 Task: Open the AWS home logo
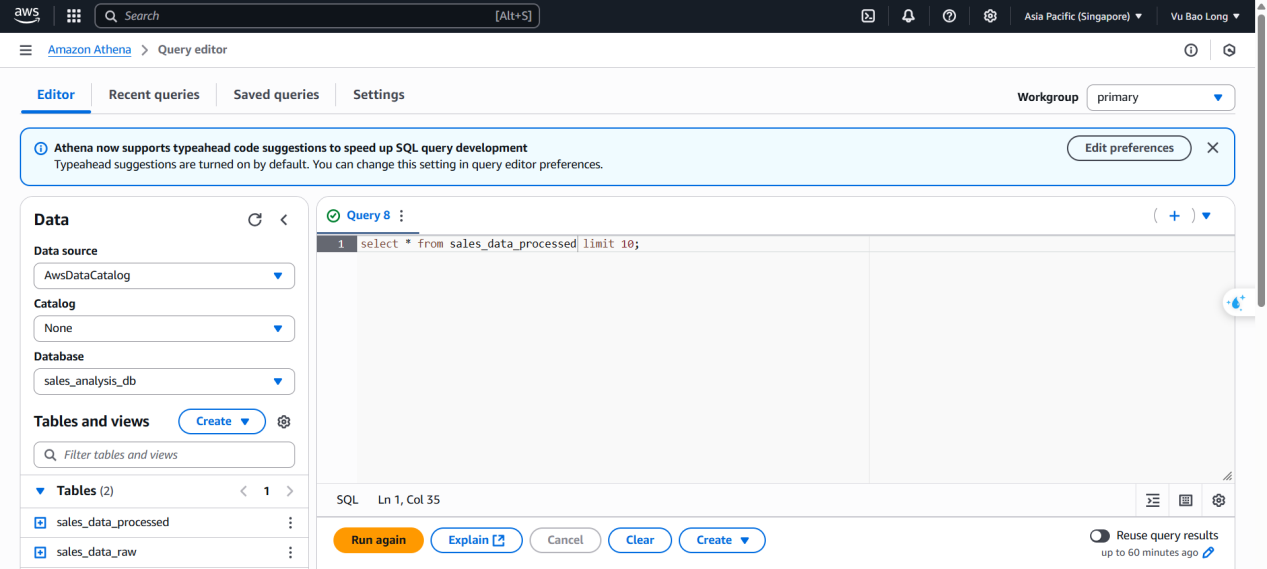27,16
